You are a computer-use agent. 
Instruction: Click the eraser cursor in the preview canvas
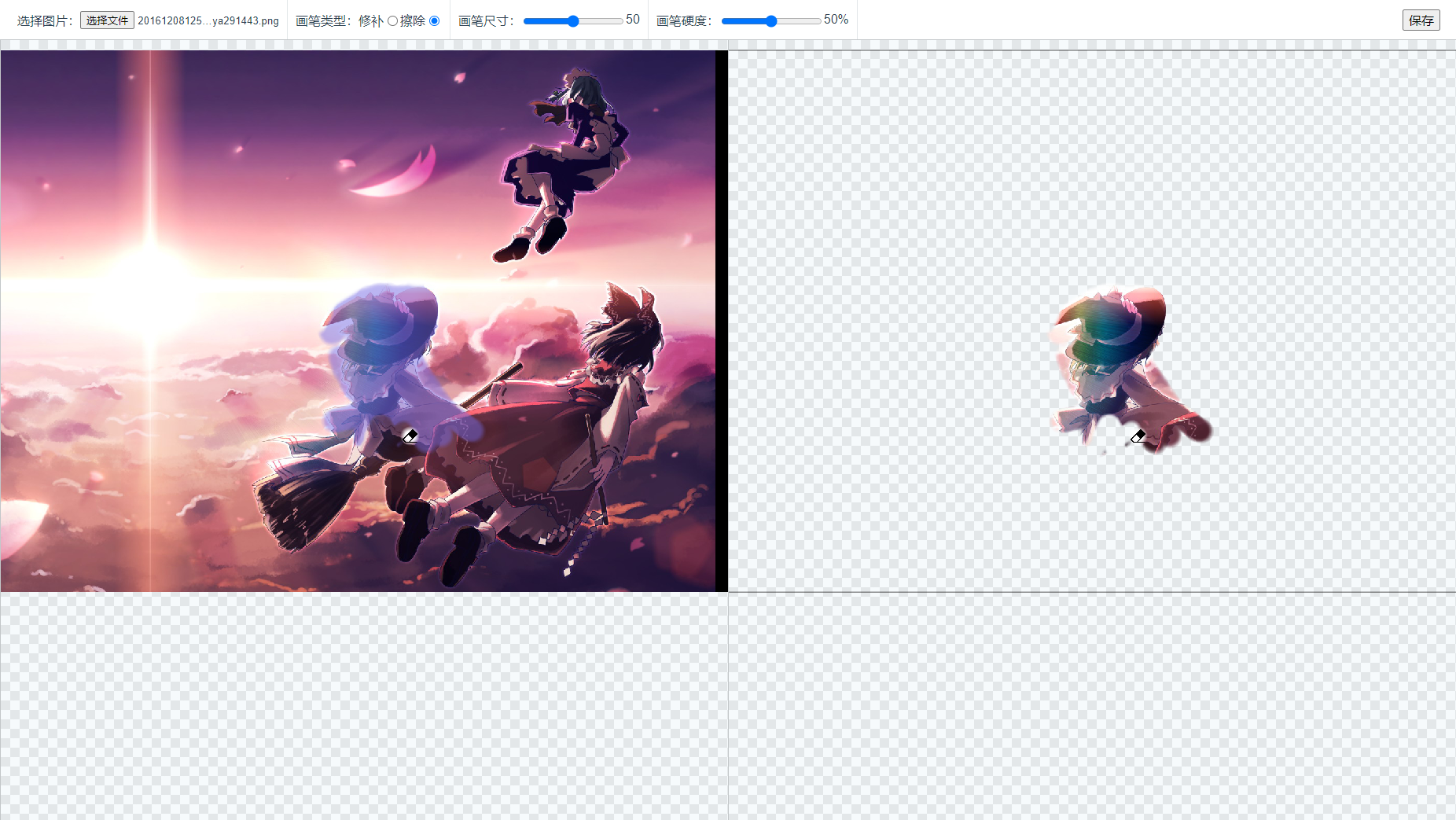(x=1138, y=436)
